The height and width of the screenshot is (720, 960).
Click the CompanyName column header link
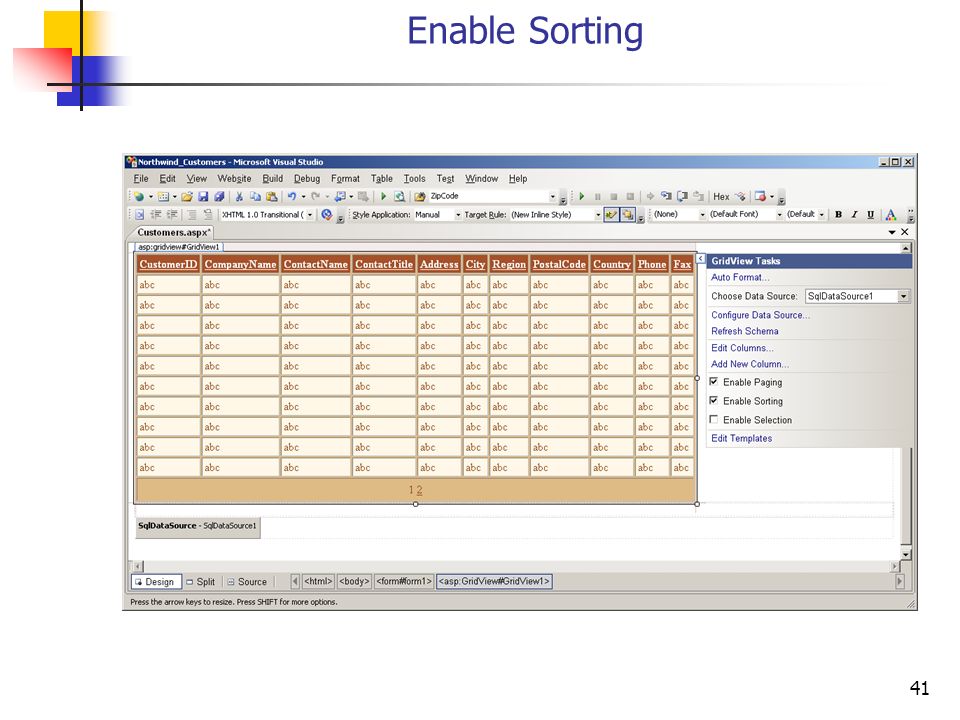click(240, 264)
